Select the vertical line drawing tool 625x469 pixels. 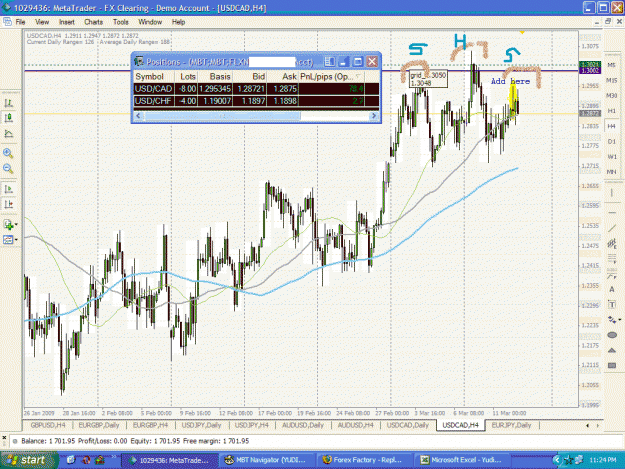click(x=612, y=193)
